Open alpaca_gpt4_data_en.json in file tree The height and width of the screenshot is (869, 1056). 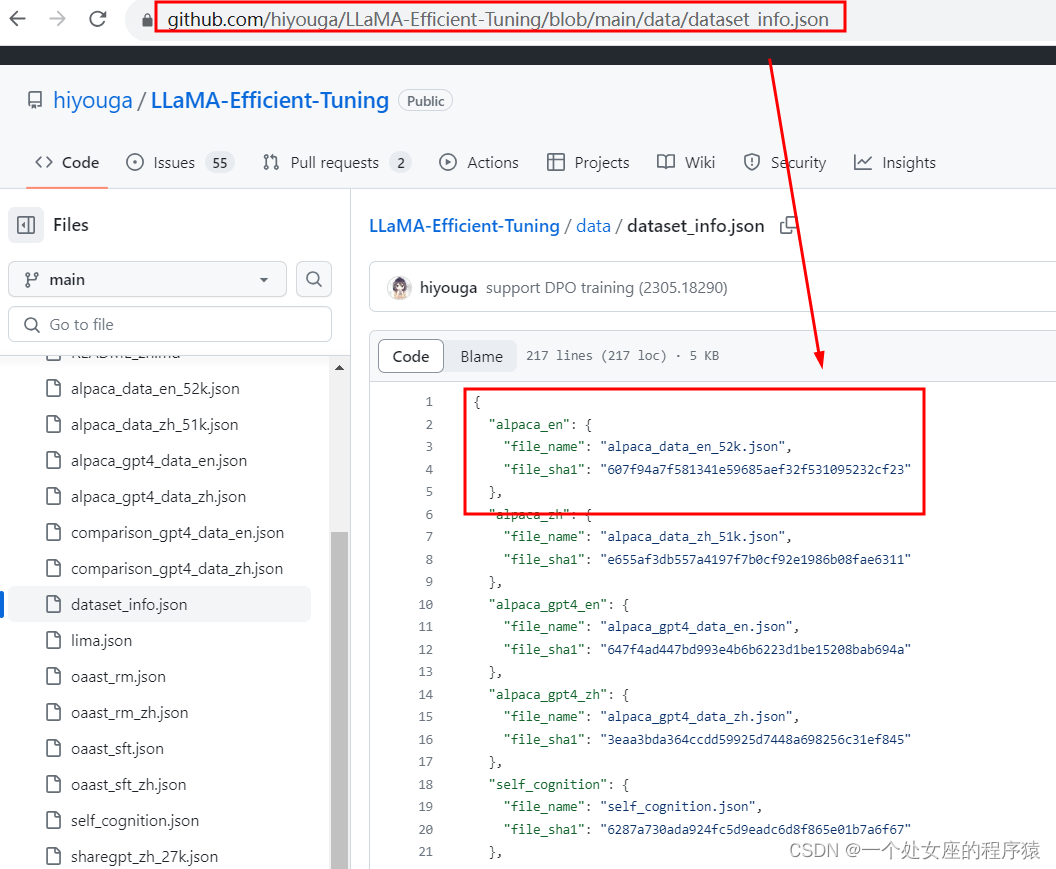coord(159,461)
